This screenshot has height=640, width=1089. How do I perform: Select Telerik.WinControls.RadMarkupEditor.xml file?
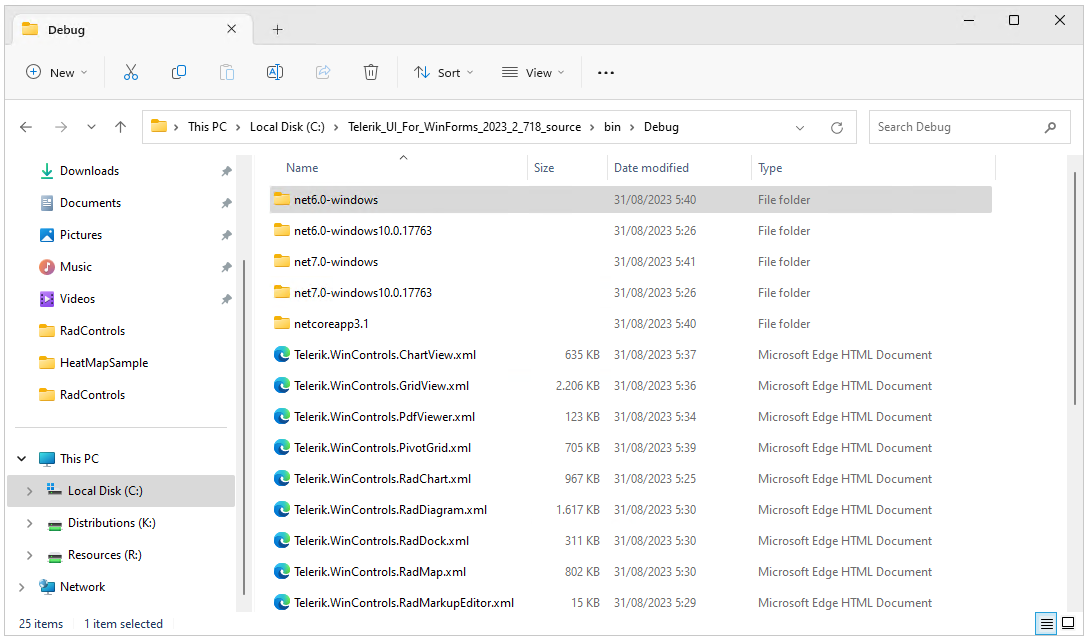pos(630,603)
